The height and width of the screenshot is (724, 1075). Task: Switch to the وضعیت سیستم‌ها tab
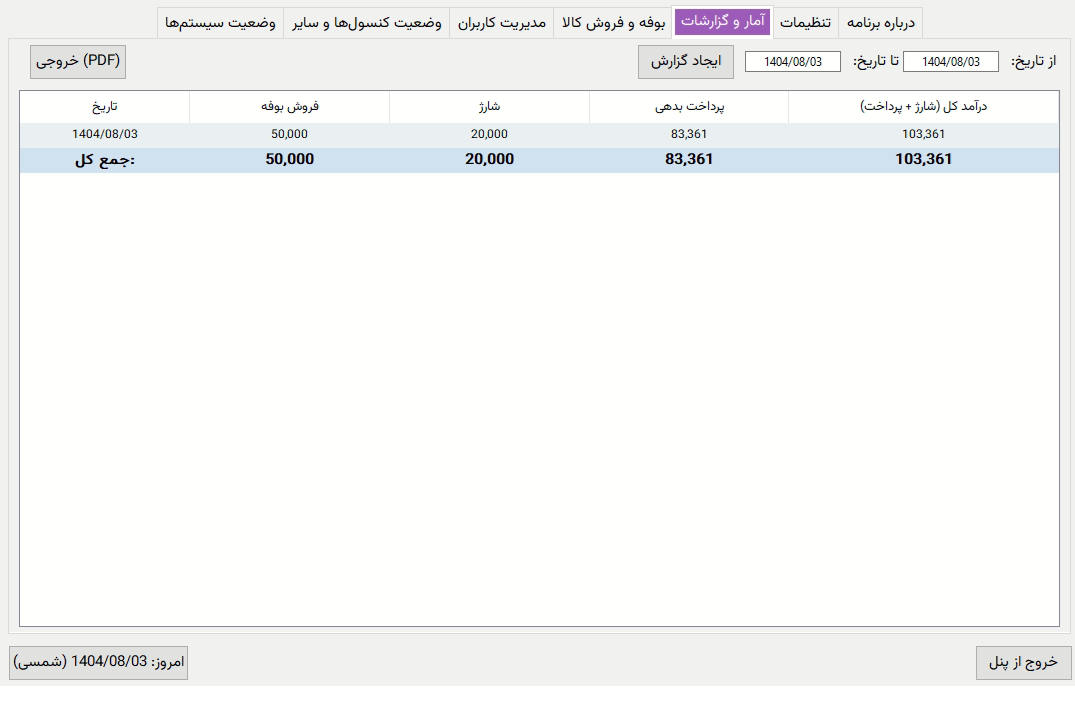coord(221,22)
